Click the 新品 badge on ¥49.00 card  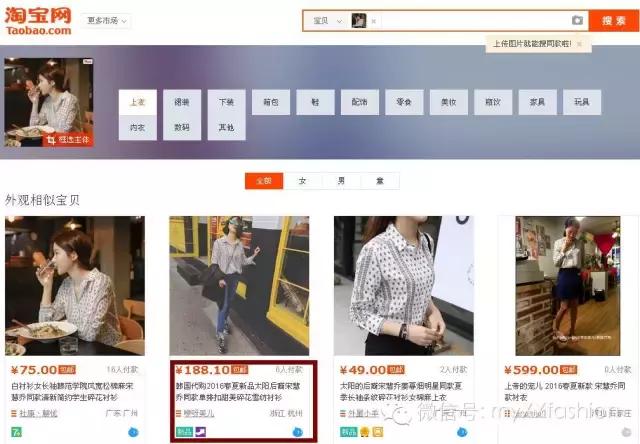point(349,432)
